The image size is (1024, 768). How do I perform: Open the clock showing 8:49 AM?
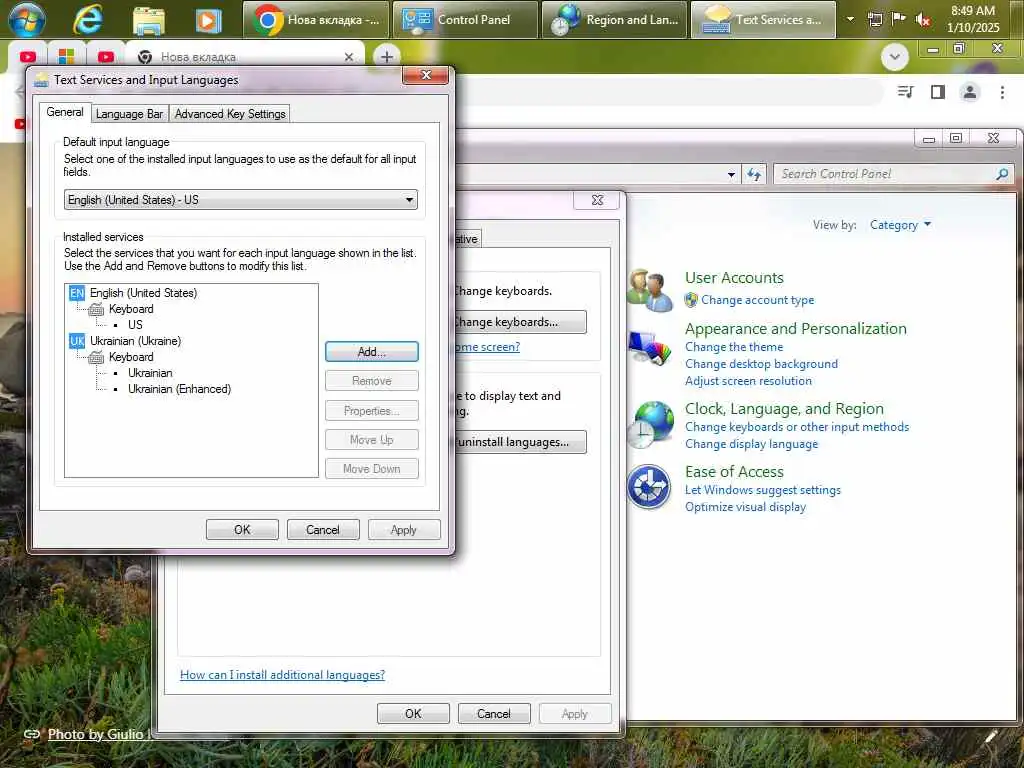coord(972,19)
